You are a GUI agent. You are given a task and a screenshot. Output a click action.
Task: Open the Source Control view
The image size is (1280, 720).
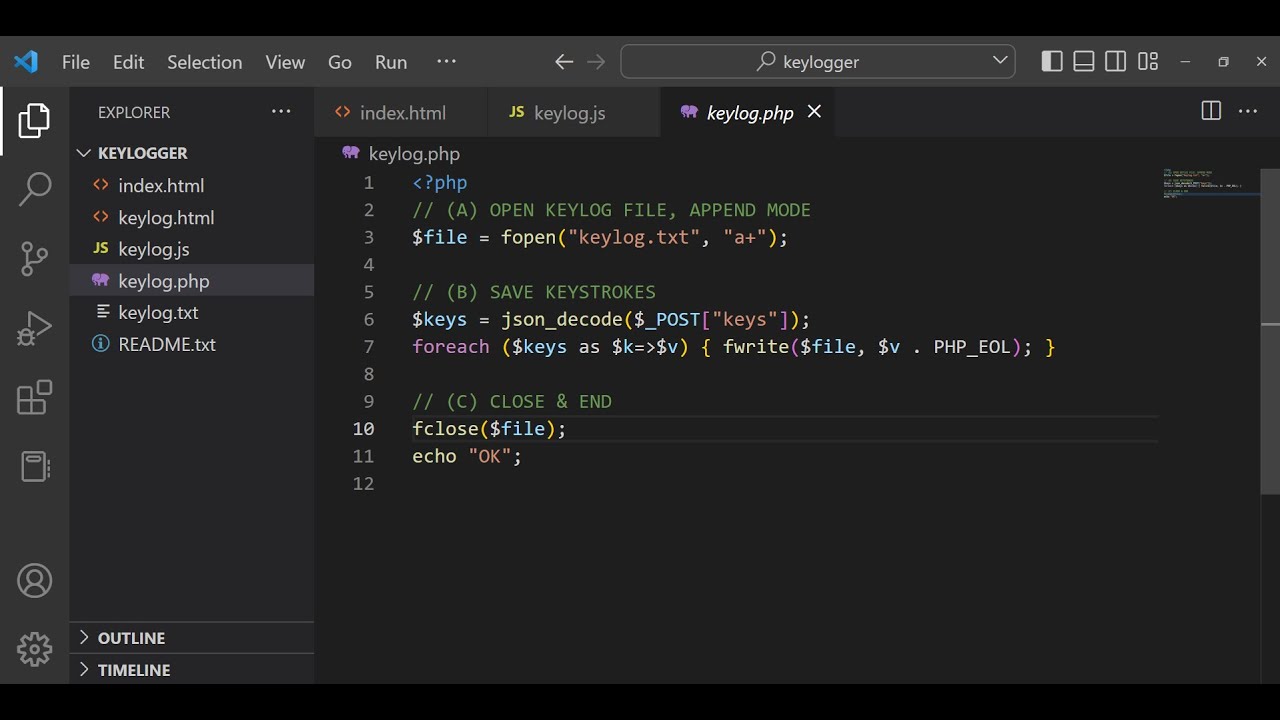click(x=35, y=259)
